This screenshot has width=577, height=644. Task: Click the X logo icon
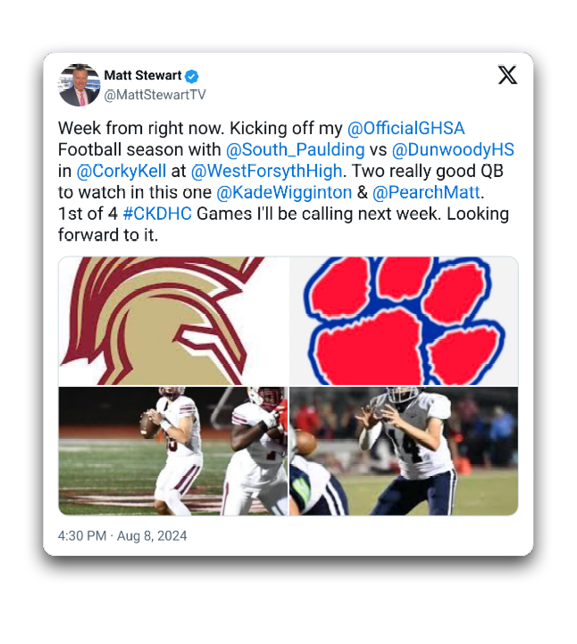(507, 75)
